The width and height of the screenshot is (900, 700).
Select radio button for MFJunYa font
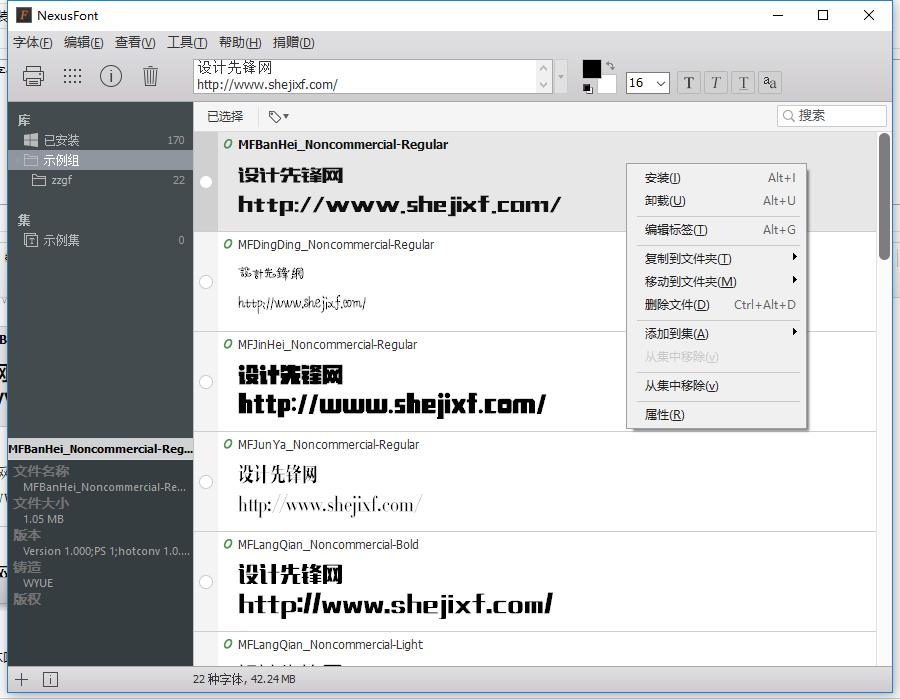[x=206, y=482]
